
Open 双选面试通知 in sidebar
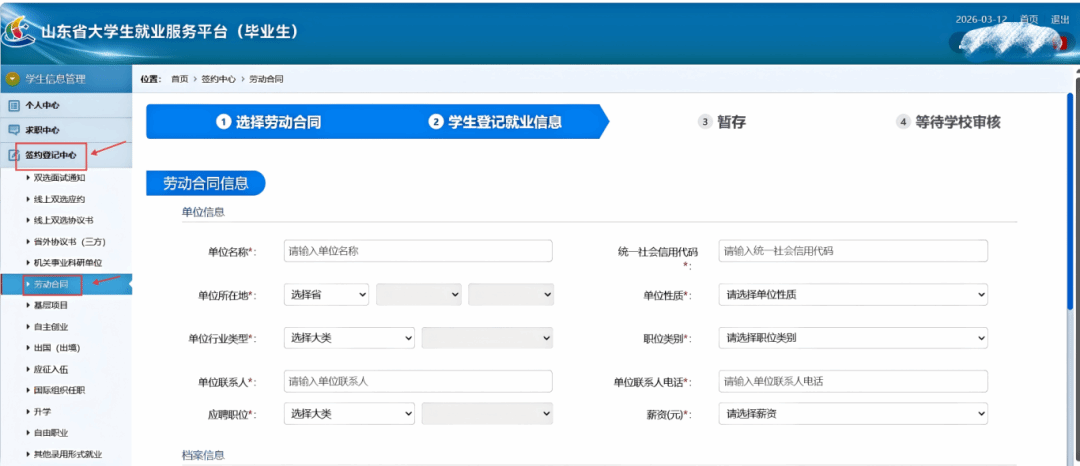click(59, 177)
